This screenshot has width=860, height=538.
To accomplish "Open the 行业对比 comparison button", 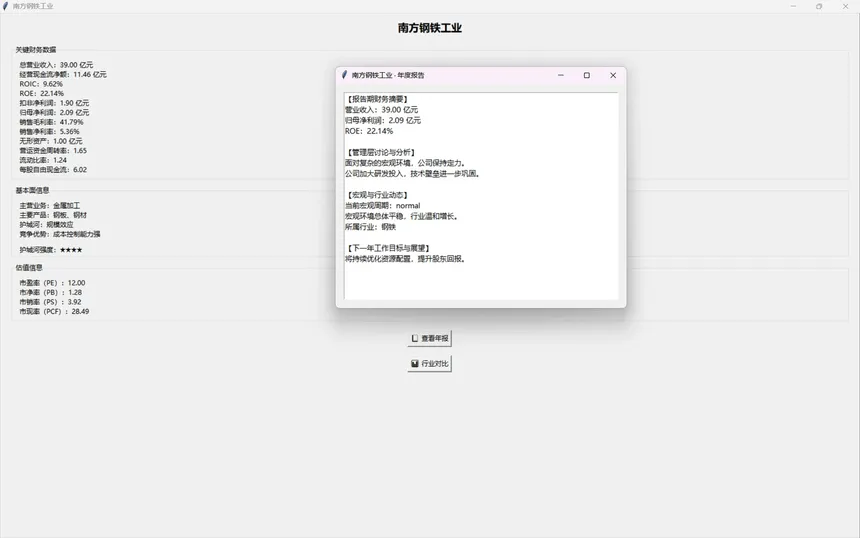I will 429,364.
